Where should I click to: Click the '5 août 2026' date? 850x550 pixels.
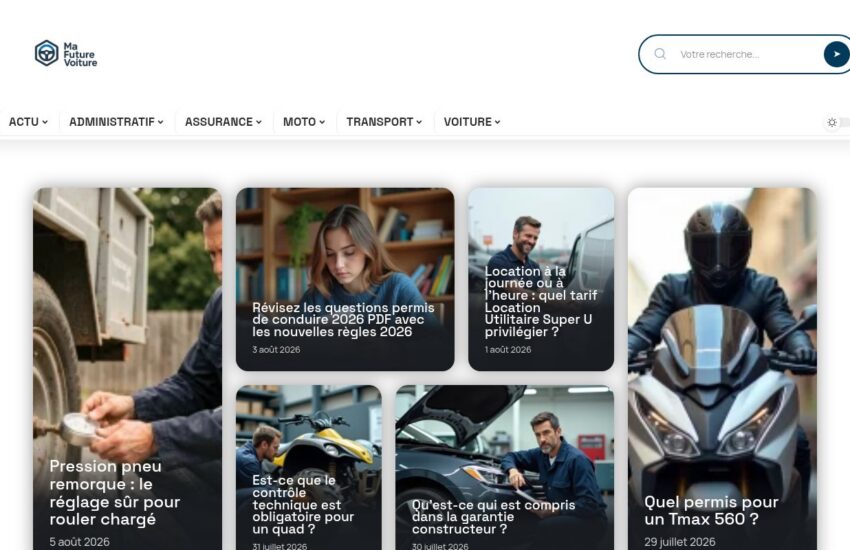(x=79, y=542)
